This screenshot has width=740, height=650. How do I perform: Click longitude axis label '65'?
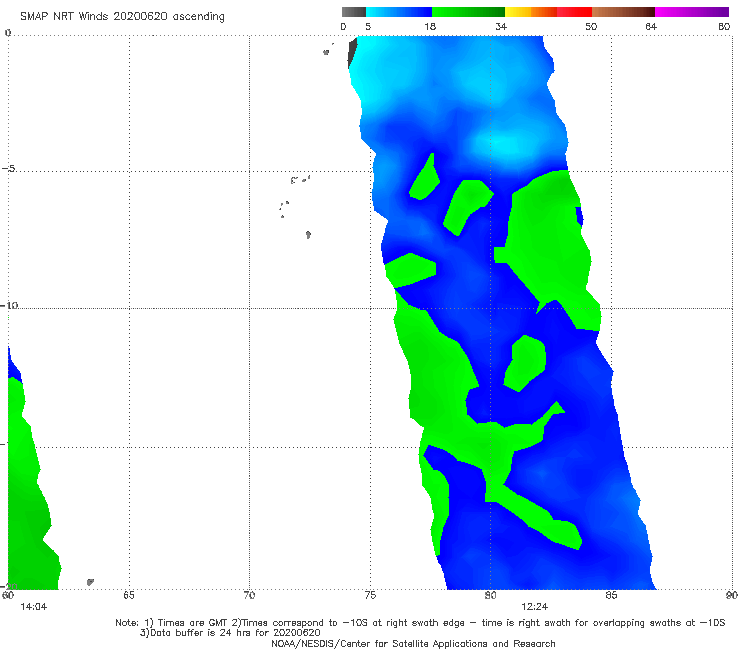tap(129, 595)
